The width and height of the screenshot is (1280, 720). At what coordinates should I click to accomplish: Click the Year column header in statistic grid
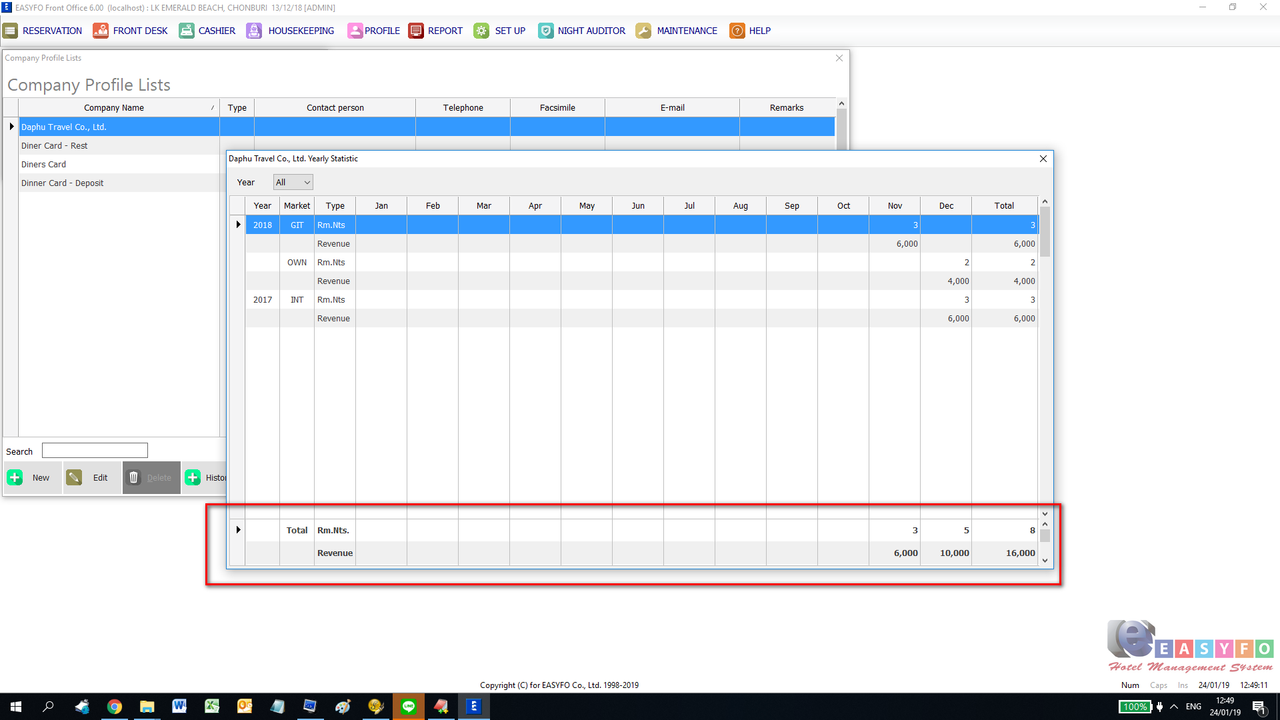click(x=262, y=206)
